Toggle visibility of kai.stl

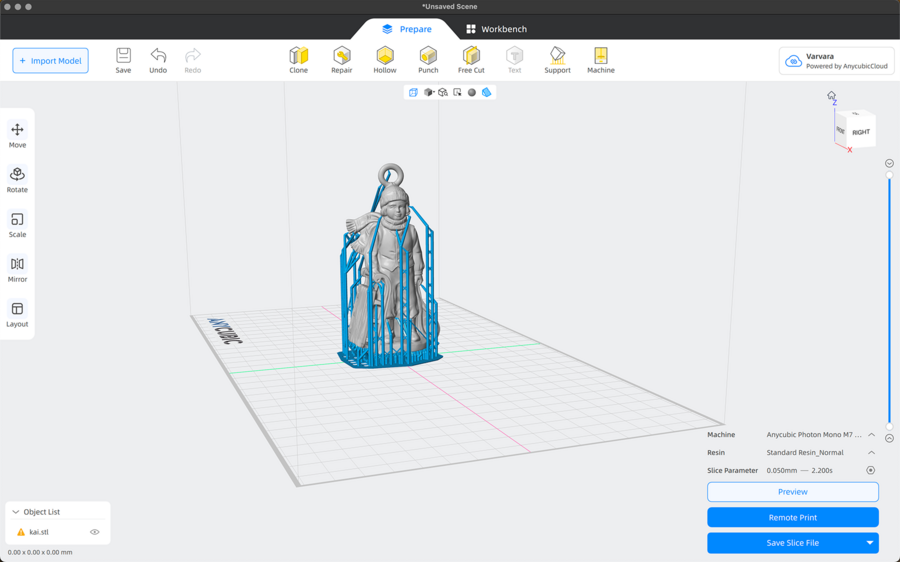(x=95, y=532)
